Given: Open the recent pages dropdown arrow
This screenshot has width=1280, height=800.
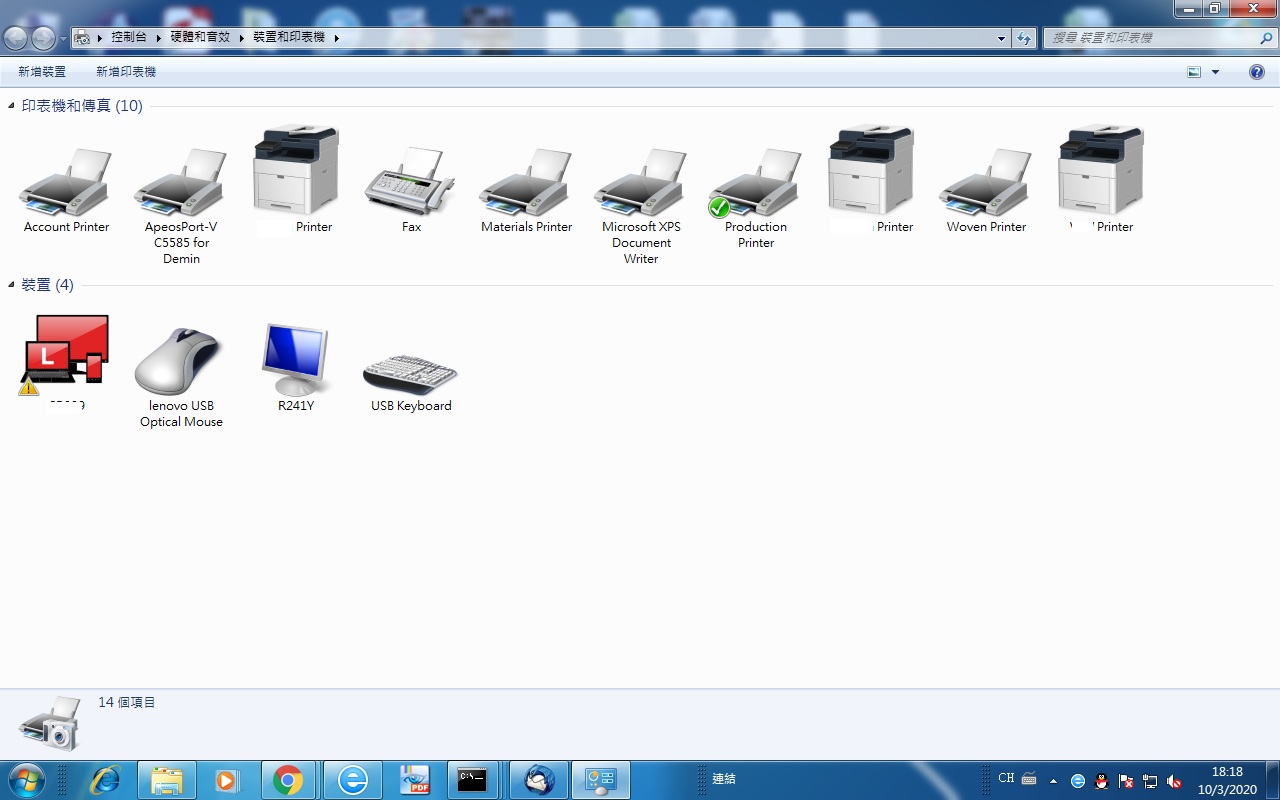Looking at the screenshot, I should [x=63, y=38].
